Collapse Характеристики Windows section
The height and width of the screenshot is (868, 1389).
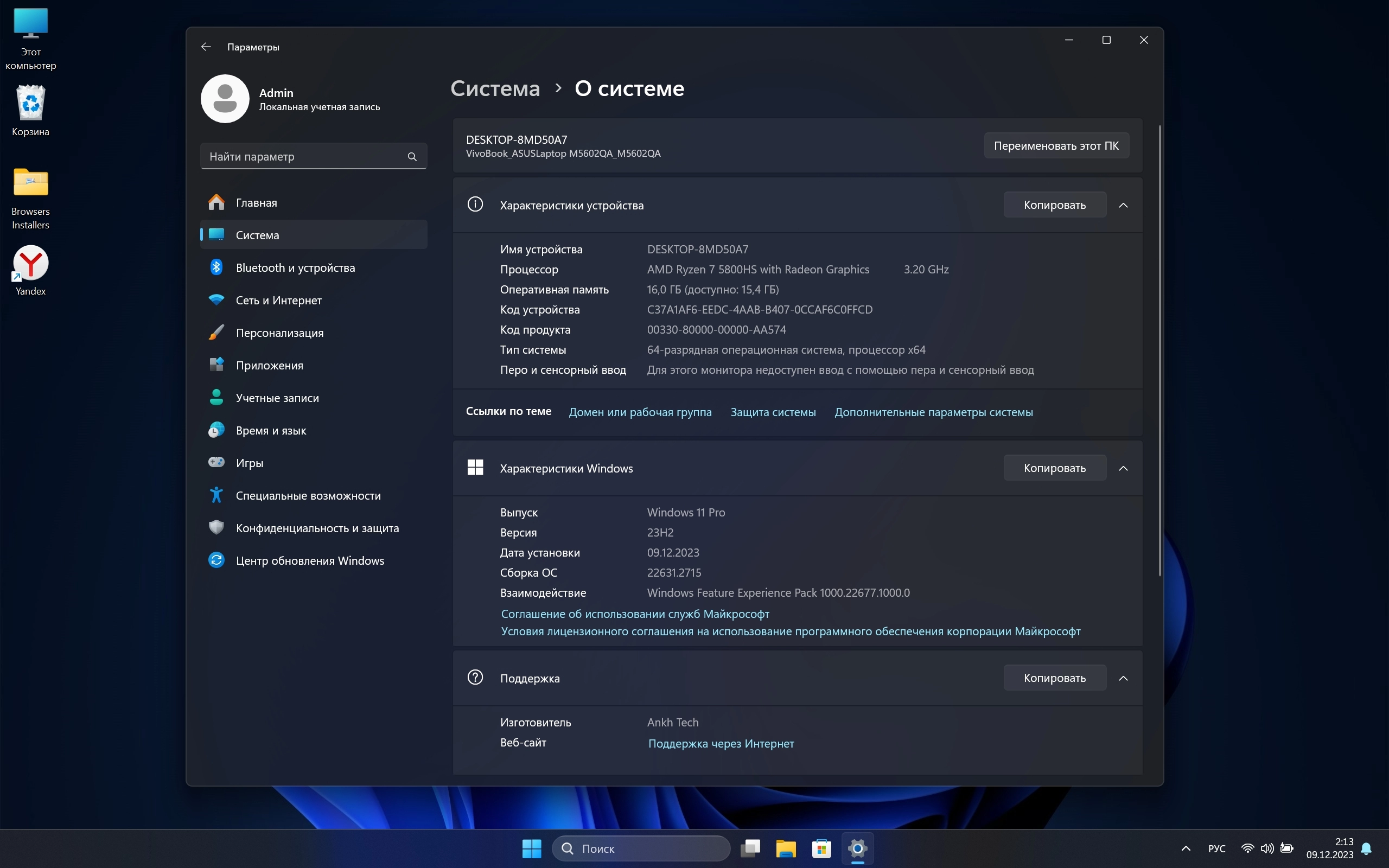click(x=1123, y=468)
